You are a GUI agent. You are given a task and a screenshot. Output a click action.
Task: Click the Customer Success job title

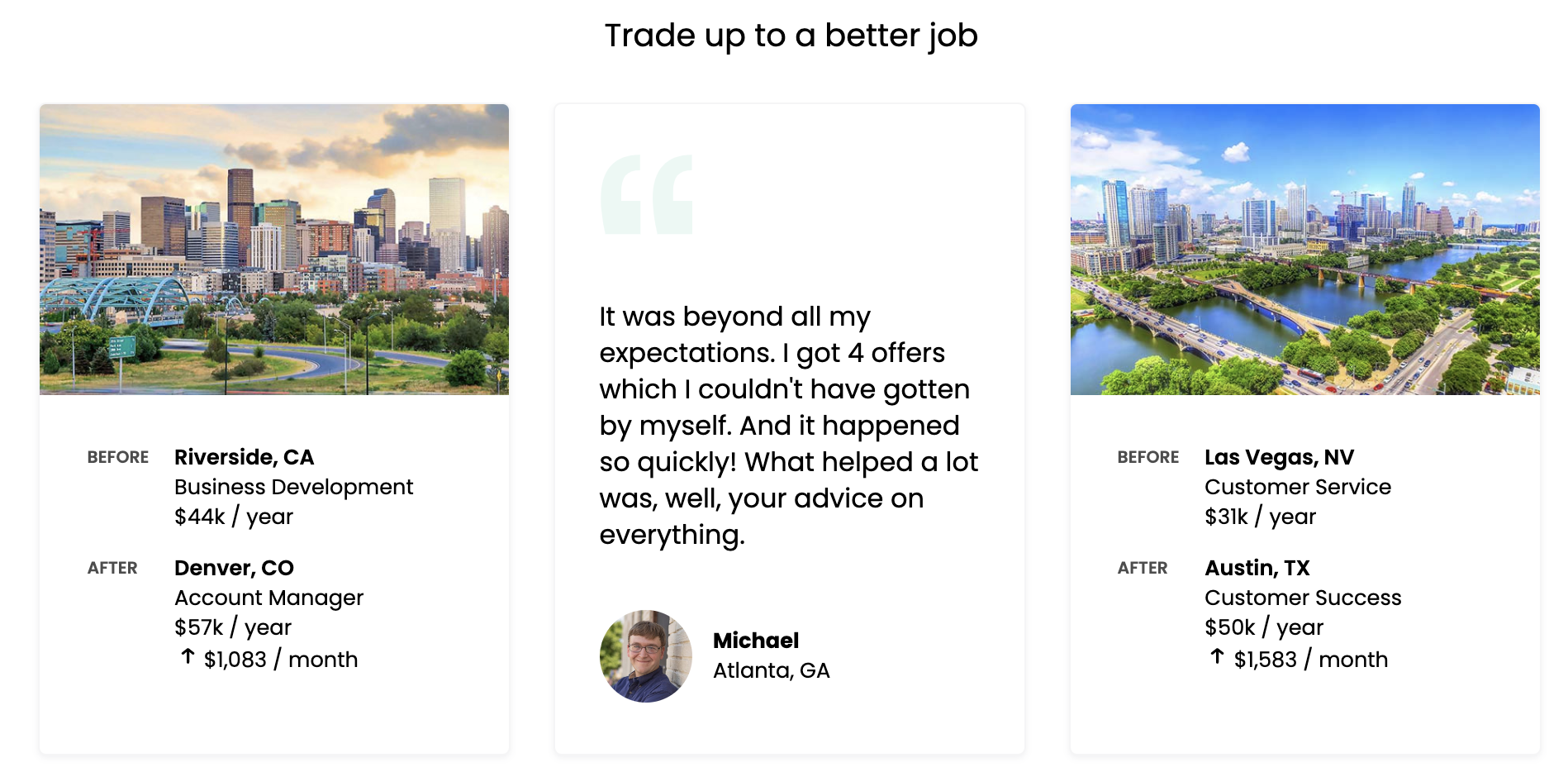coord(1303,598)
